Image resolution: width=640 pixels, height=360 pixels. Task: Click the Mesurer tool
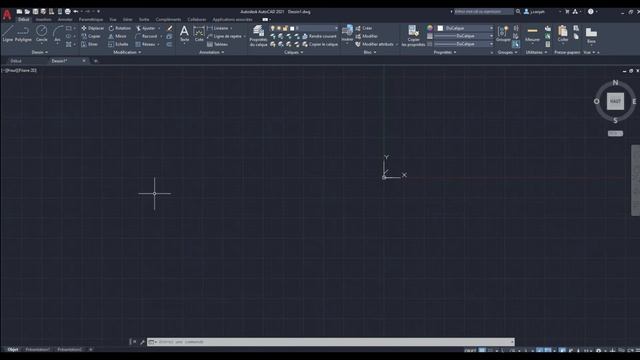pyautogui.click(x=532, y=33)
